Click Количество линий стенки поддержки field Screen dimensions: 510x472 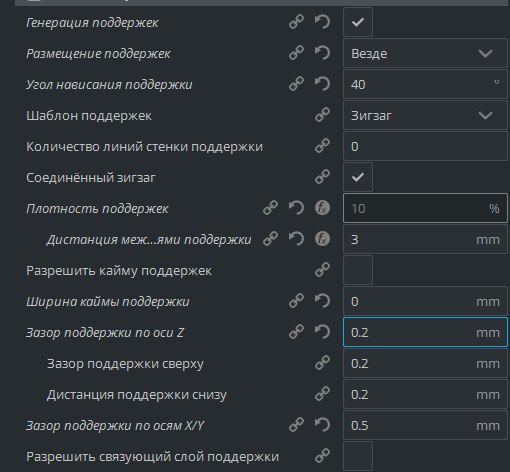pyautogui.click(x=425, y=146)
